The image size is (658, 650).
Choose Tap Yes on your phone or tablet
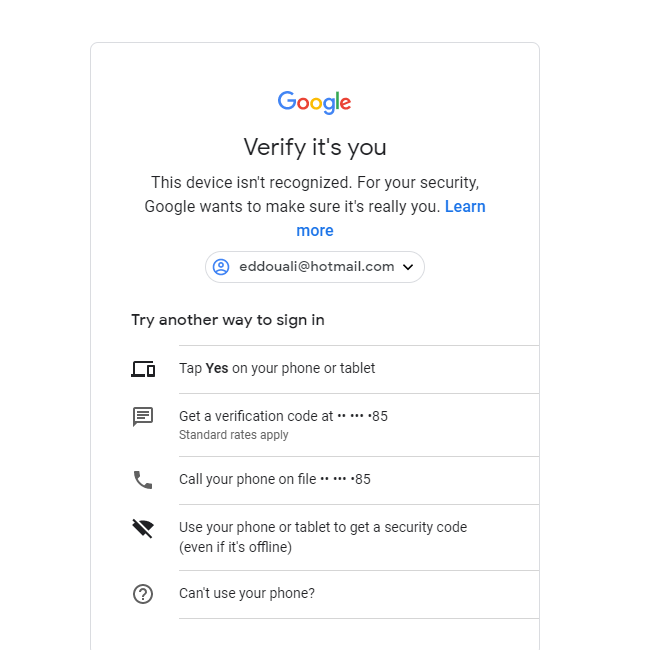pyautogui.click(x=277, y=368)
